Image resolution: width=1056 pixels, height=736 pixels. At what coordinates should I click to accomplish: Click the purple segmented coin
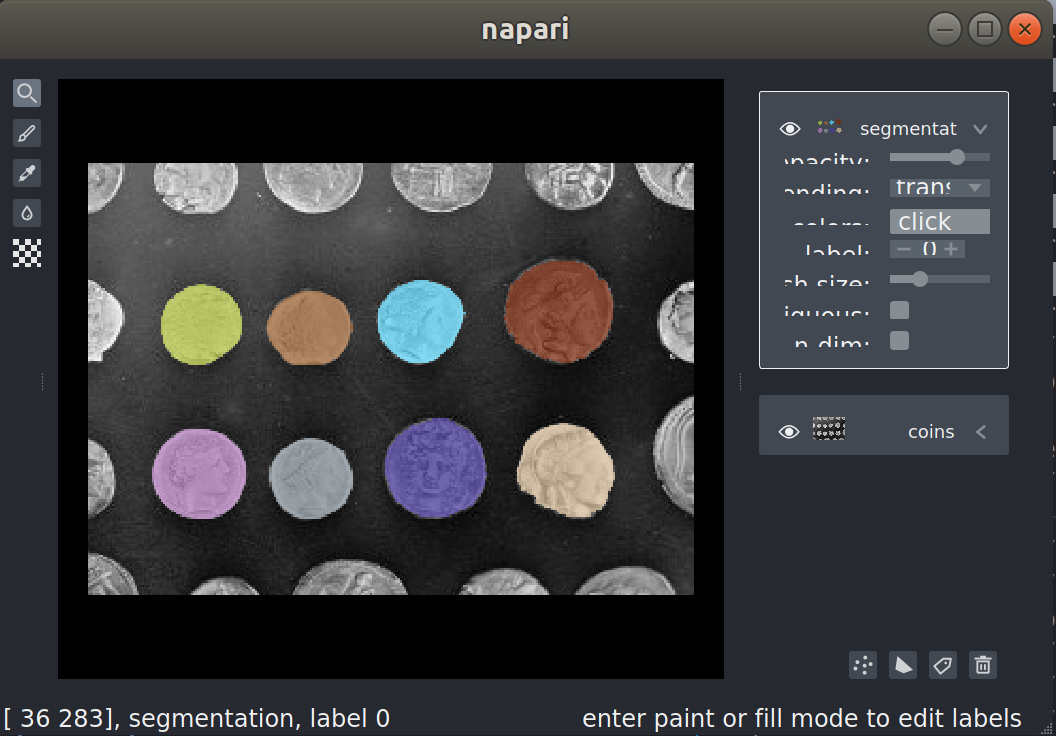[435, 468]
